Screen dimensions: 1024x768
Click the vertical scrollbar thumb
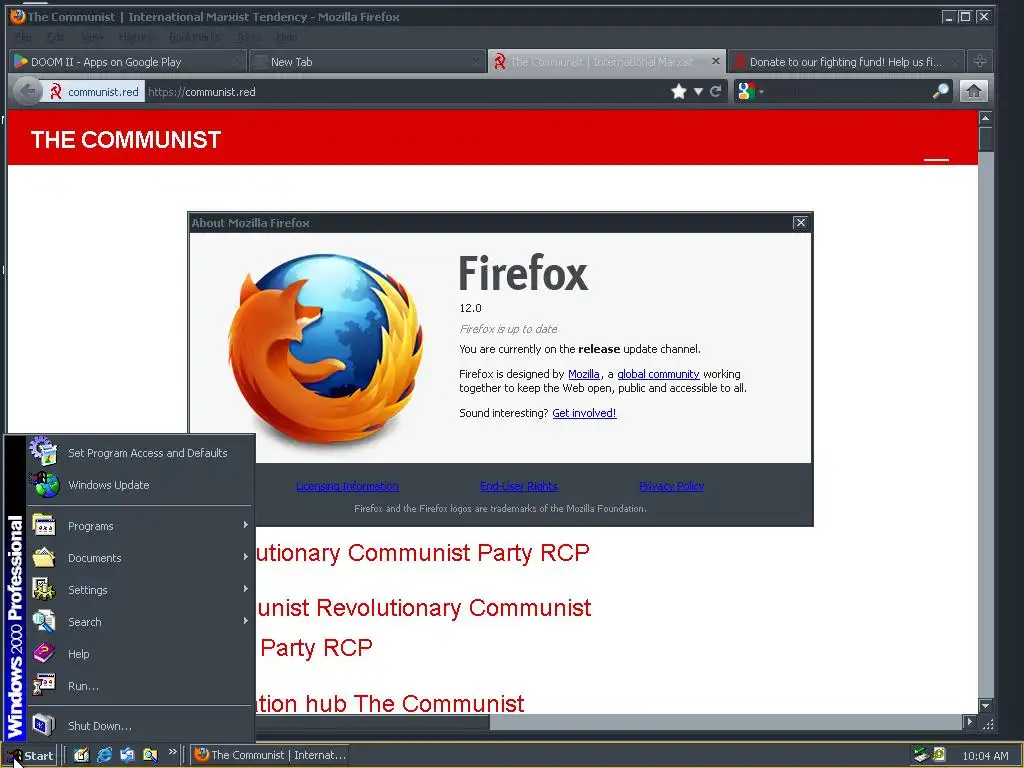[x=985, y=140]
